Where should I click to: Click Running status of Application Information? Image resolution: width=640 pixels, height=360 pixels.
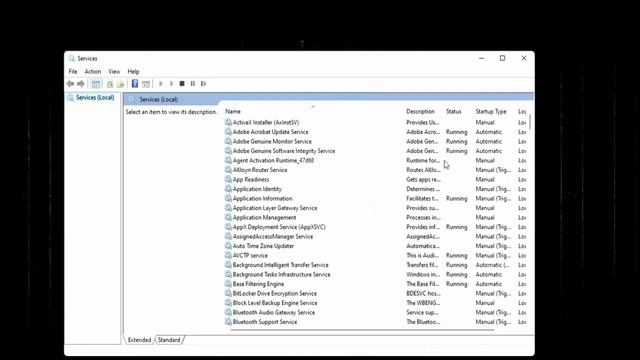pos(456,198)
